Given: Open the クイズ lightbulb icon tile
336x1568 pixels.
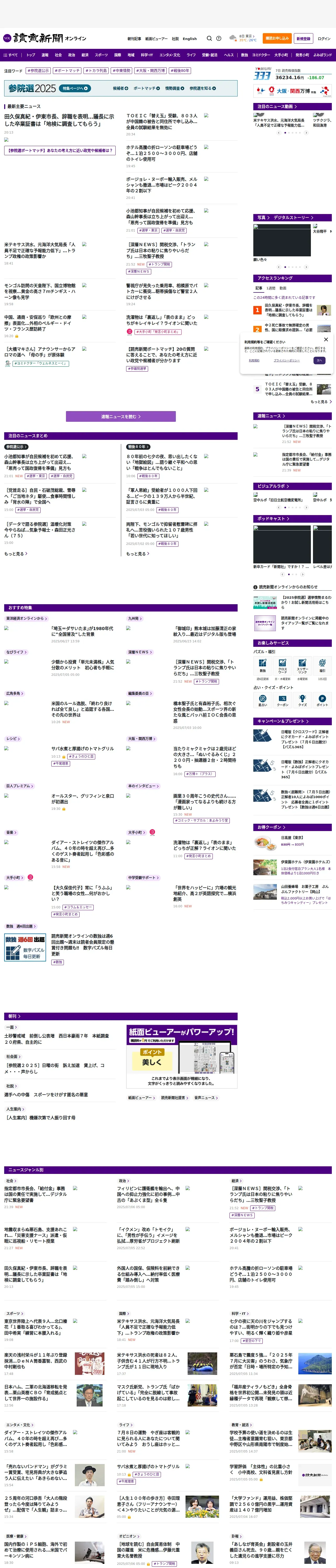Looking at the screenshot, I should 303,700.
